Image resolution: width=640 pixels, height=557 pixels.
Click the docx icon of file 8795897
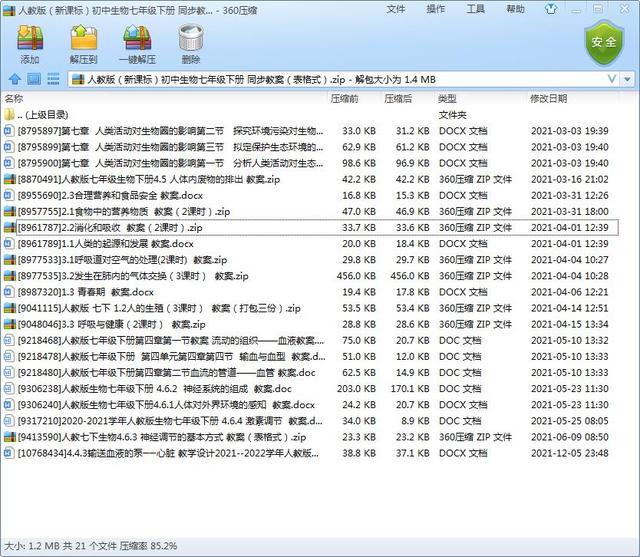9,131
